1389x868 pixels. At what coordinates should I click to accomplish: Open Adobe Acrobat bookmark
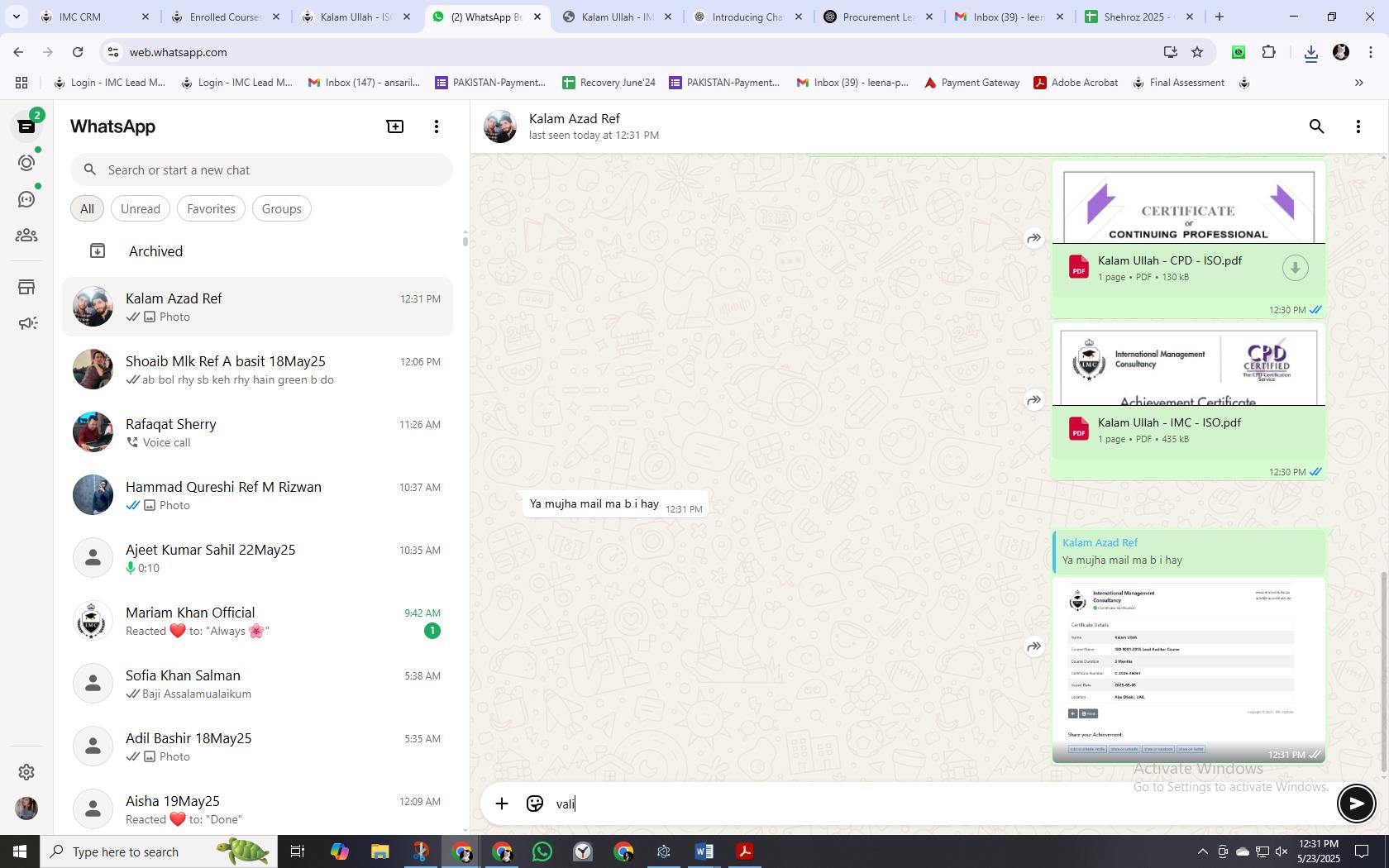coord(1076,83)
